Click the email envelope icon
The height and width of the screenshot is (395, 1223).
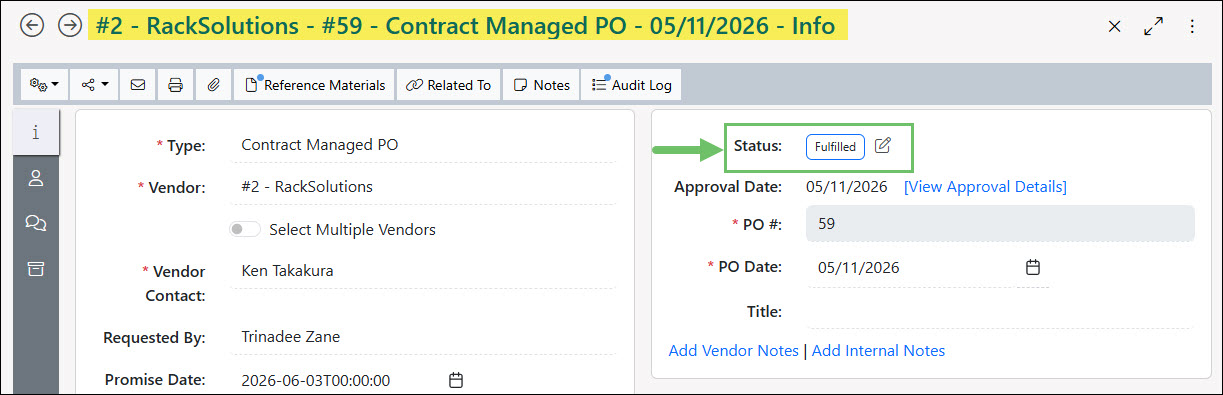138,85
